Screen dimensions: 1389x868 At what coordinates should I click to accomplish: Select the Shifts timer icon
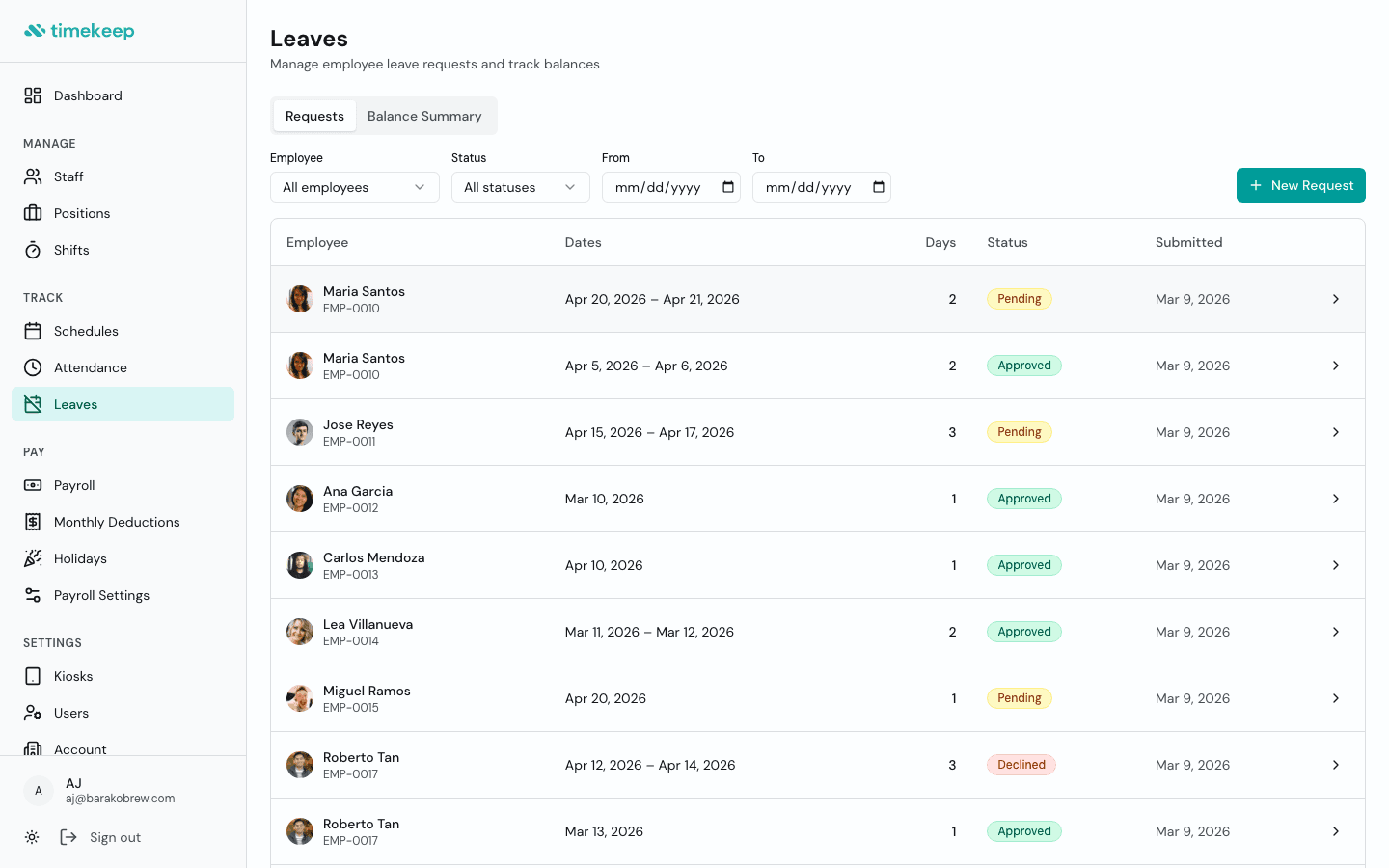(31, 250)
